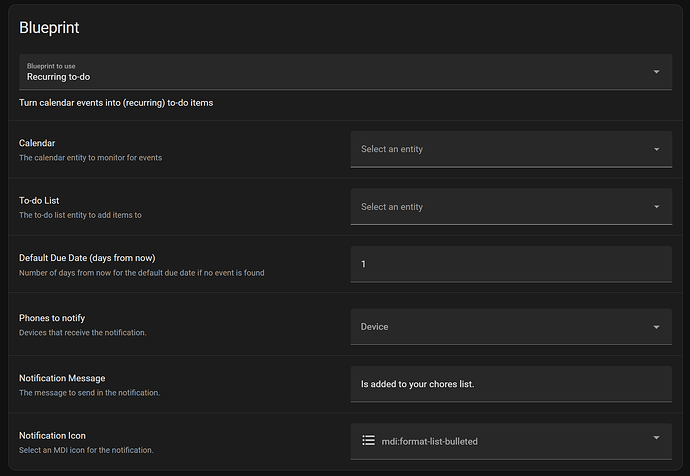Click the Phones to notify label

pos(58,318)
